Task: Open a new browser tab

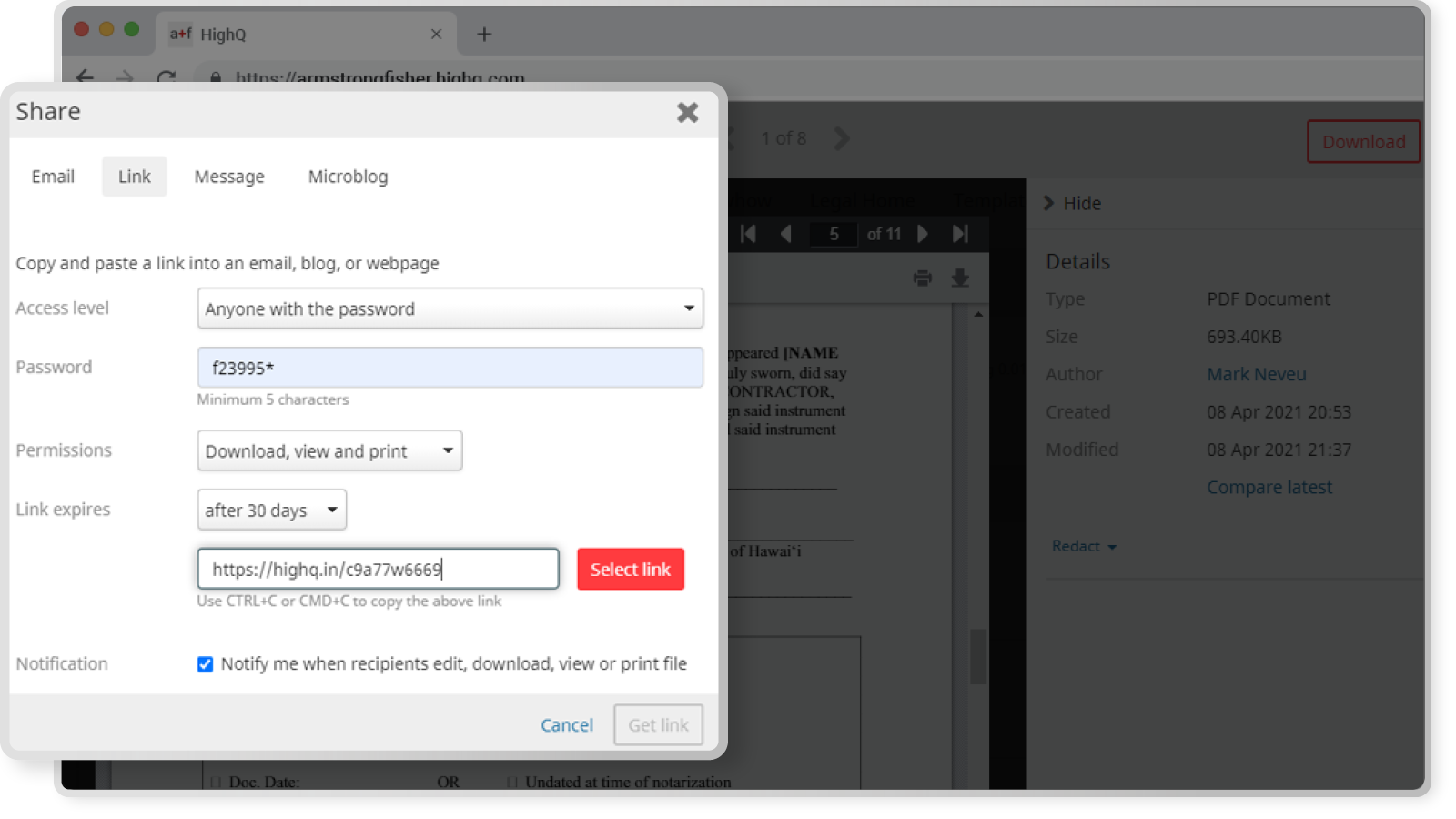Action: (484, 35)
